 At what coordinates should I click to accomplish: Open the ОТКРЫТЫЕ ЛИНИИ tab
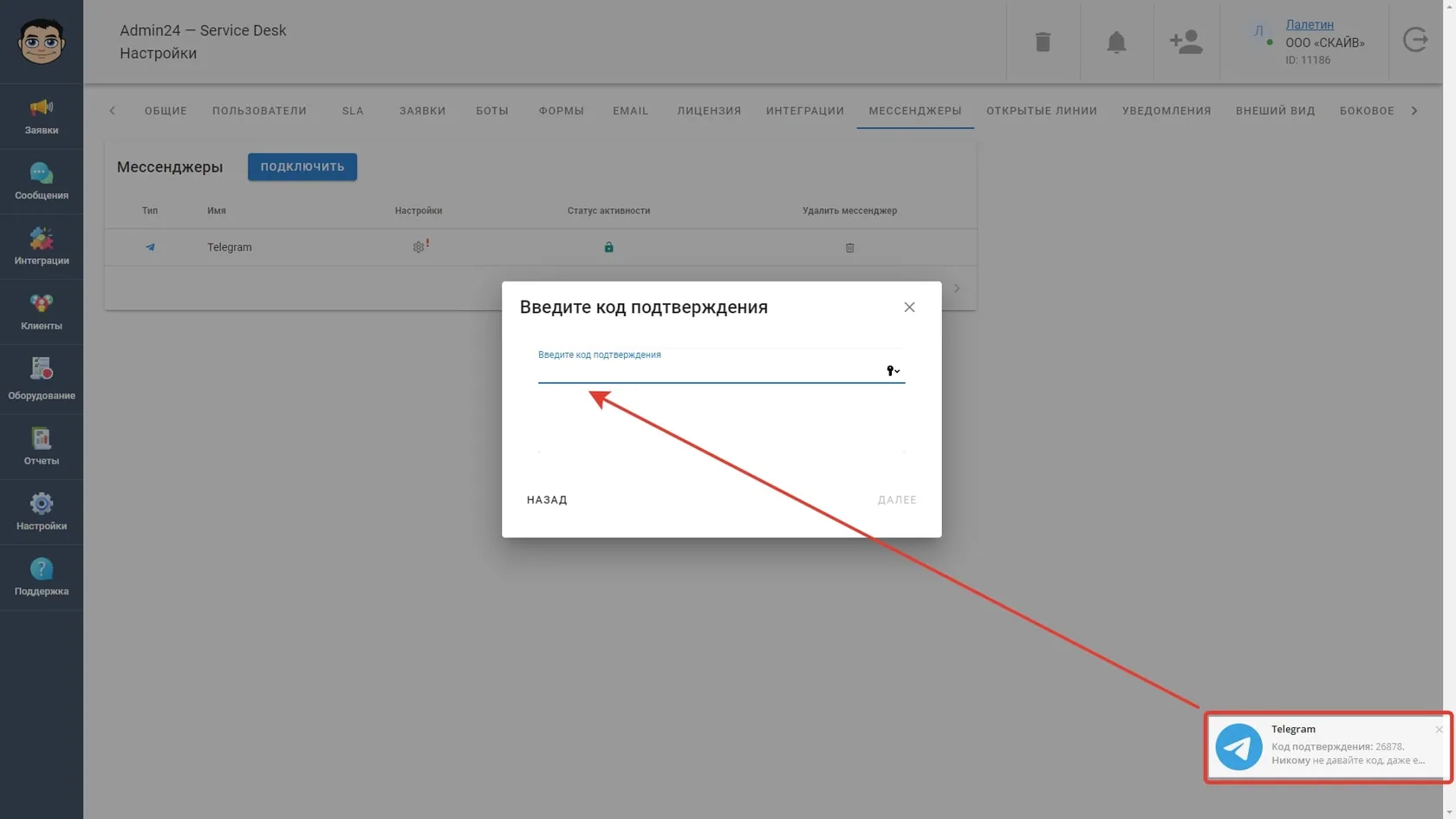coord(1042,111)
